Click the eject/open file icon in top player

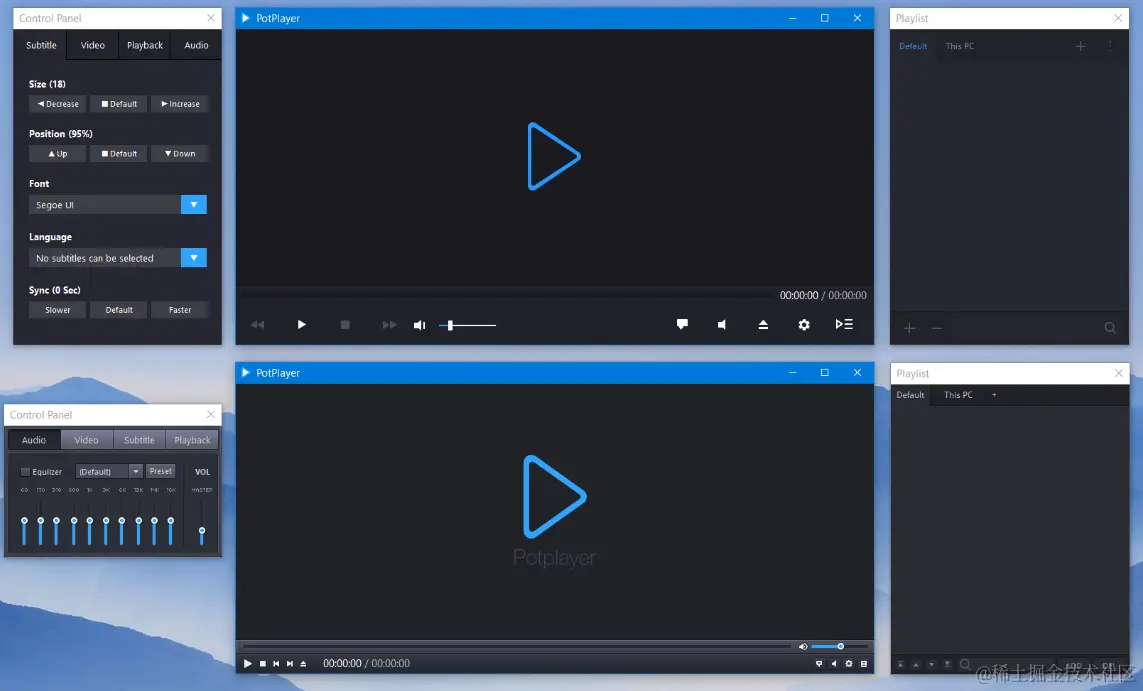coord(762,324)
